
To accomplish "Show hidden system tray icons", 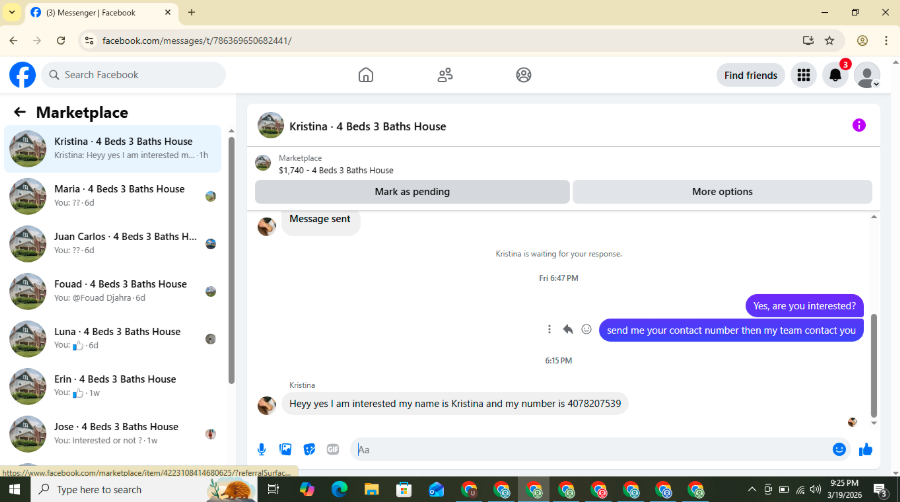I will [x=751, y=489].
